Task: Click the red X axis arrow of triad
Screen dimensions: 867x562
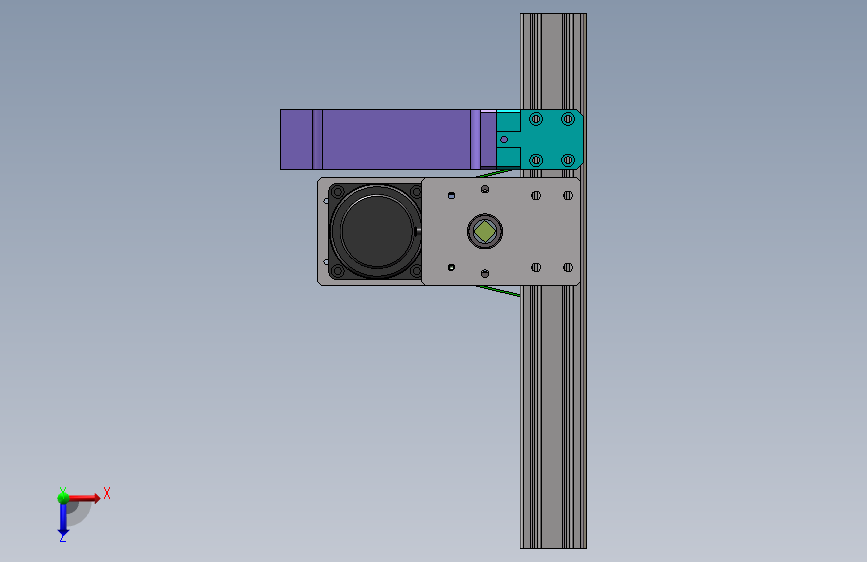Action: click(85, 498)
